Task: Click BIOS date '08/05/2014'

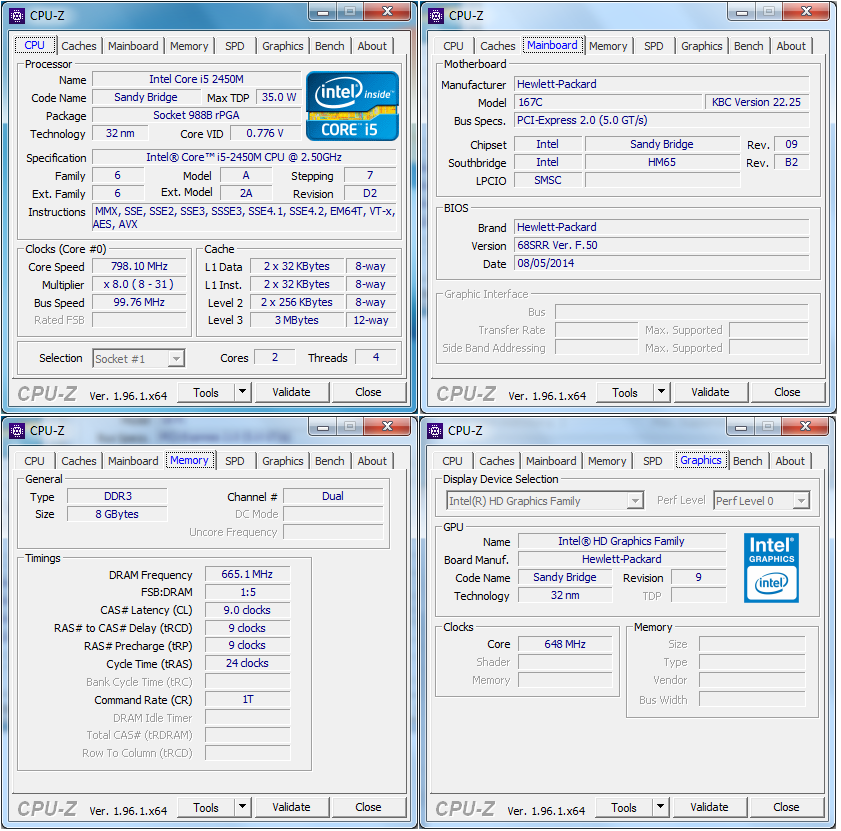Action: click(x=661, y=263)
